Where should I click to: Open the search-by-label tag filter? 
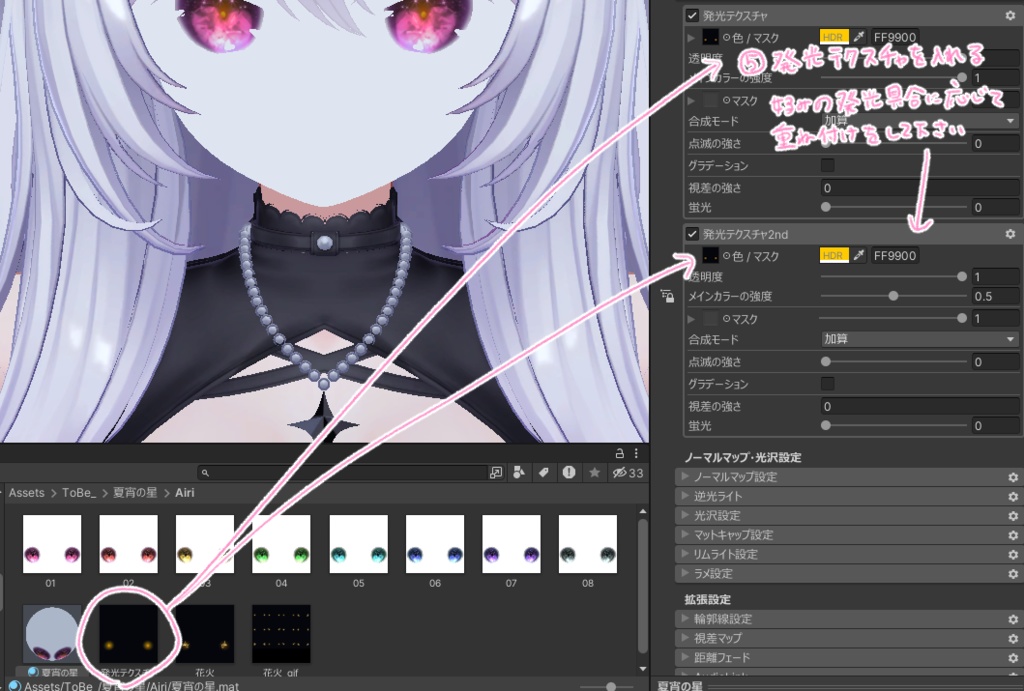[544, 473]
